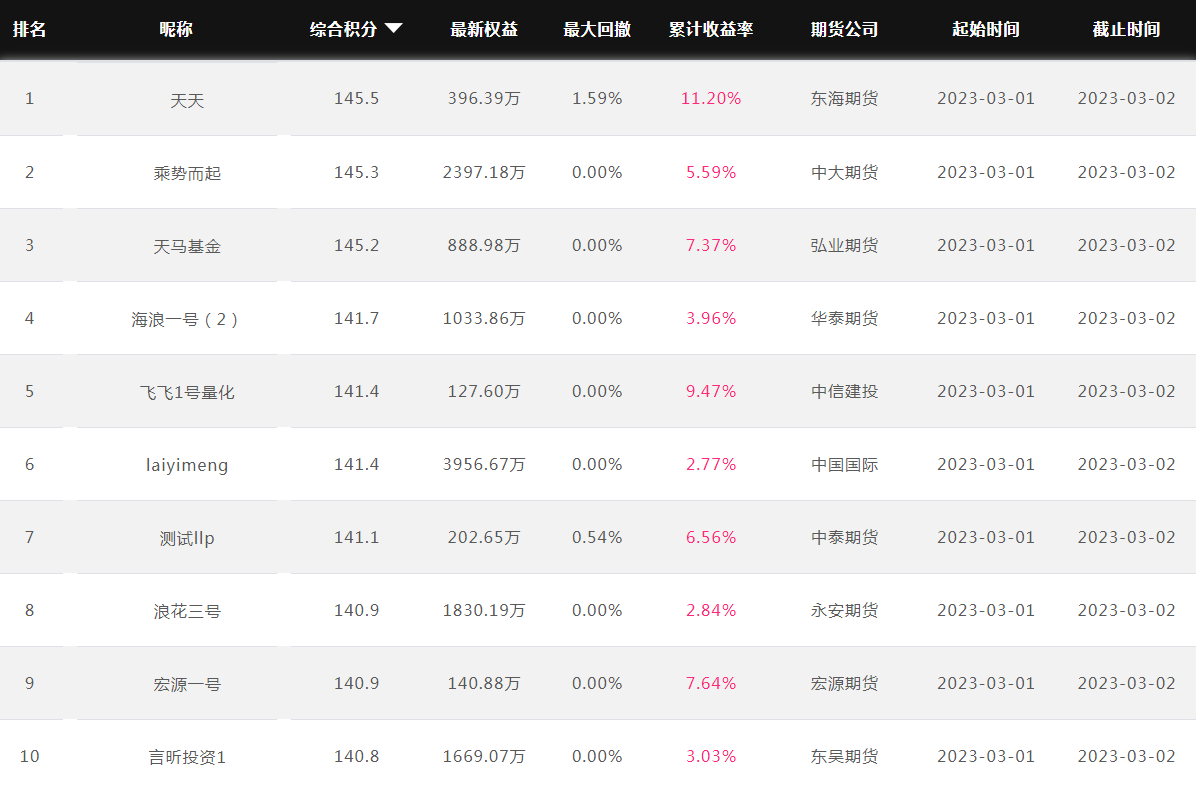
Task: Select the score value 140.8
Action: click(x=356, y=756)
